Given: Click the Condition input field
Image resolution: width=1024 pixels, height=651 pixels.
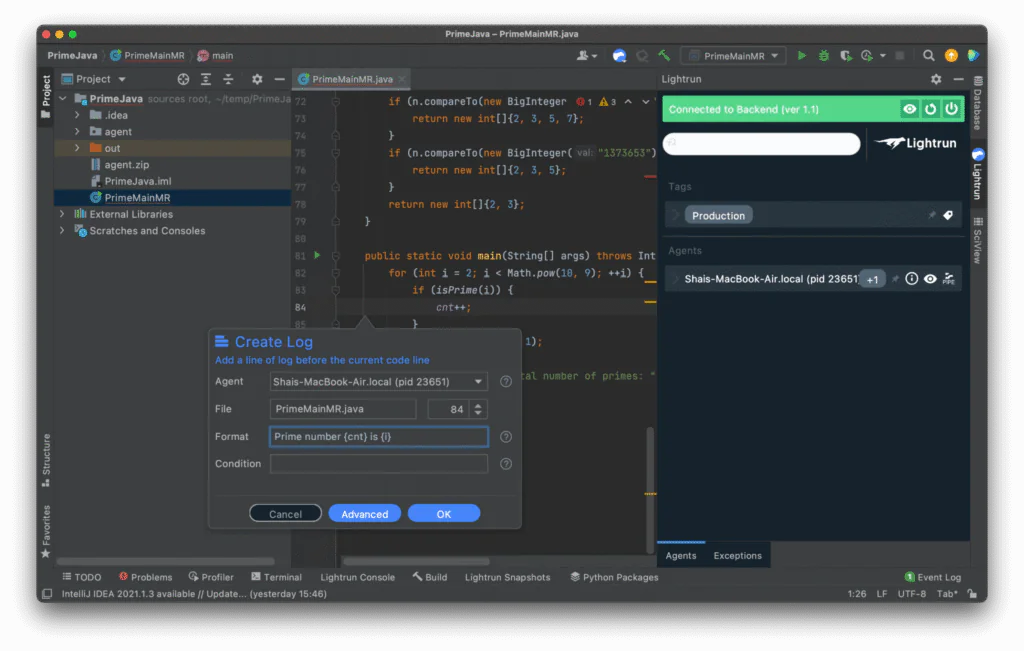Looking at the screenshot, I should [378, 463].
